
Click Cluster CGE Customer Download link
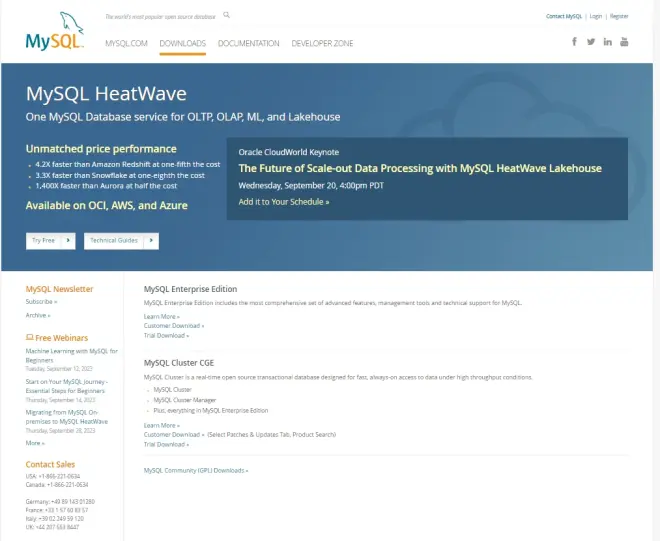click(x=174, y=434)
